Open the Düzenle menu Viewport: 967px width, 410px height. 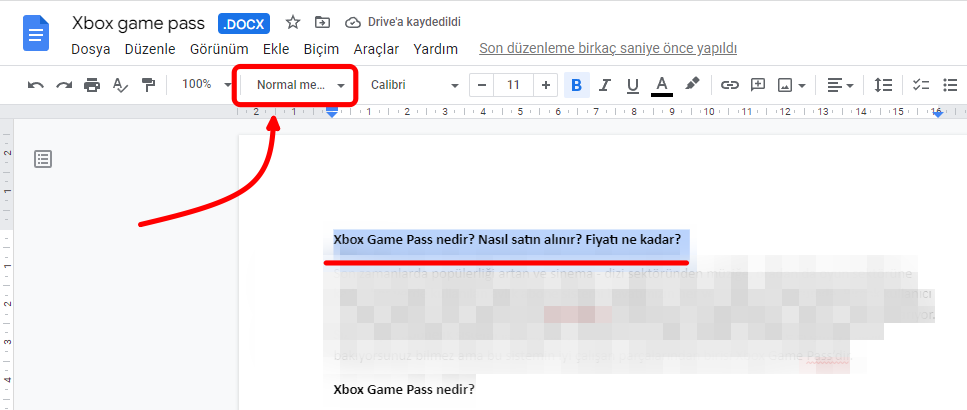coord(150,49)
